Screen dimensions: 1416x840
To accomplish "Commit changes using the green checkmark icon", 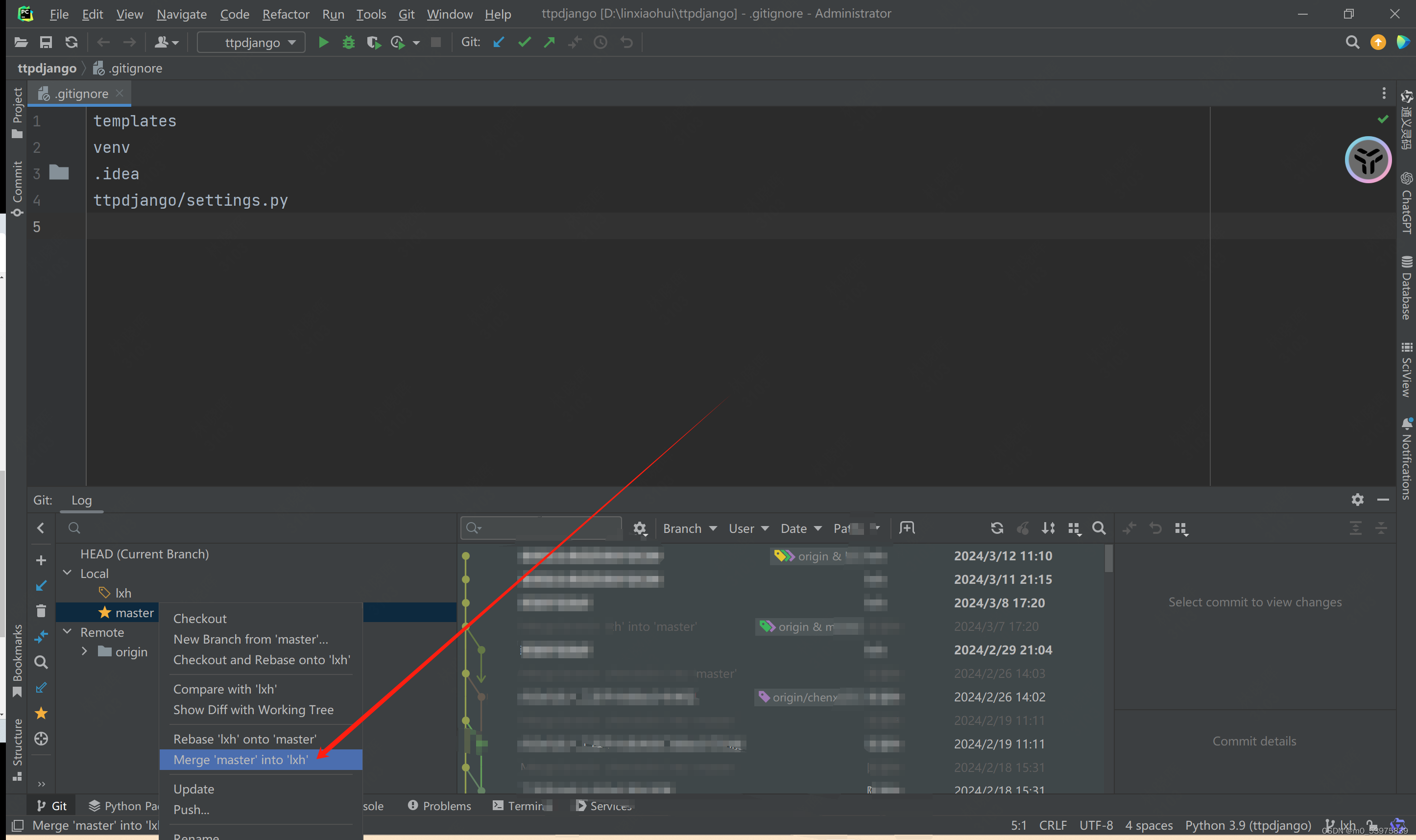I will click(x=524, y=42).
